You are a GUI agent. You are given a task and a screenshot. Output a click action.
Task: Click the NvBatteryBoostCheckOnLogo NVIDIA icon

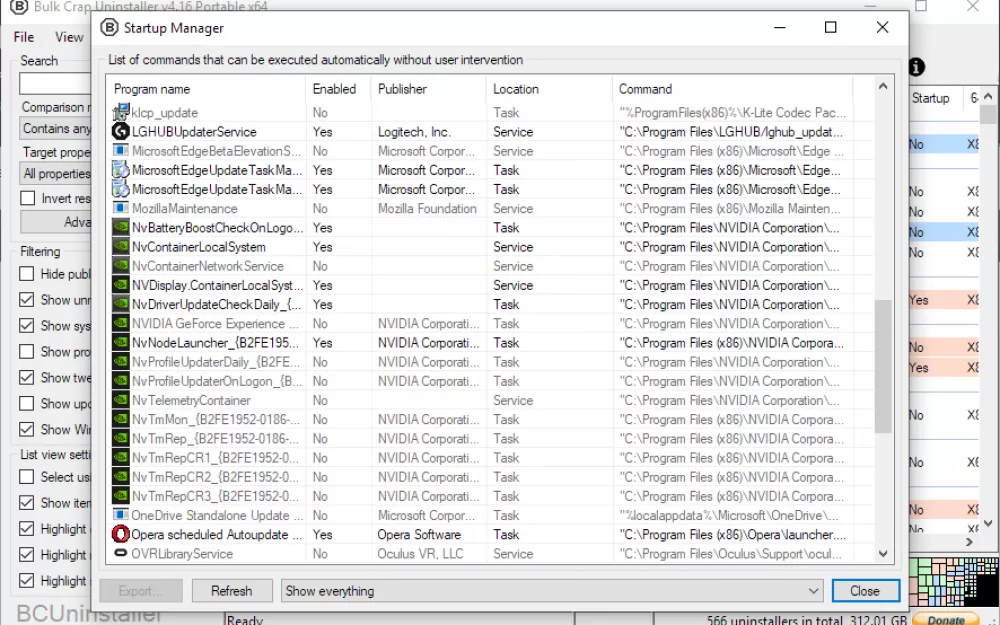click(x=121, y=227)
